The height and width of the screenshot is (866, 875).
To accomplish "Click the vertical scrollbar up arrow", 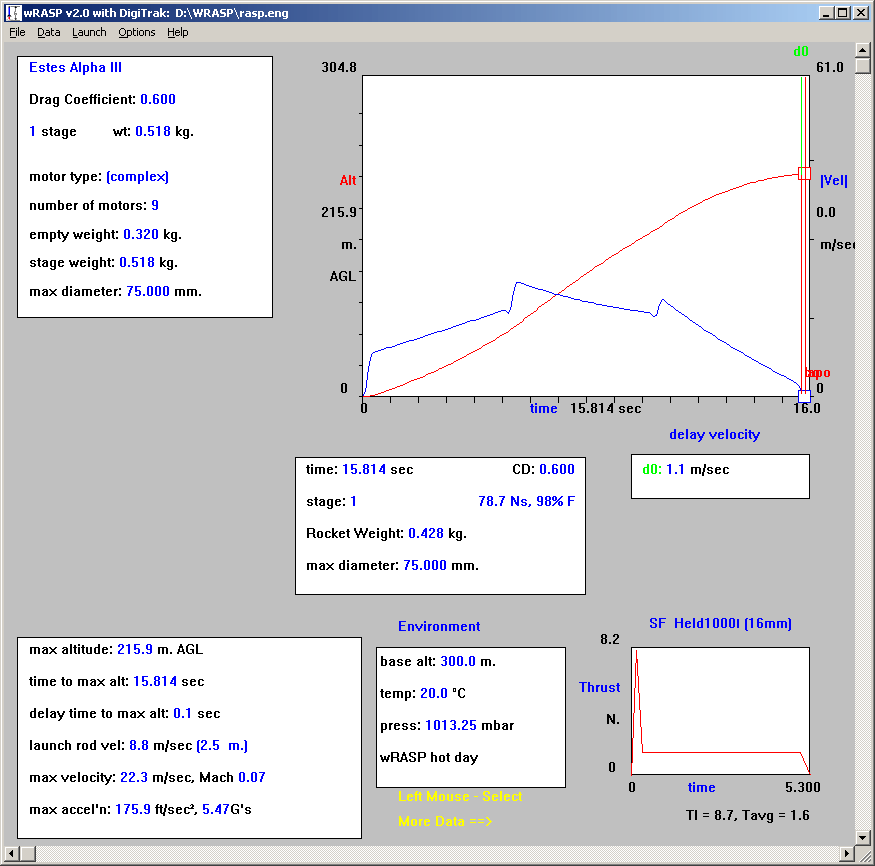I will pos(862,50).
